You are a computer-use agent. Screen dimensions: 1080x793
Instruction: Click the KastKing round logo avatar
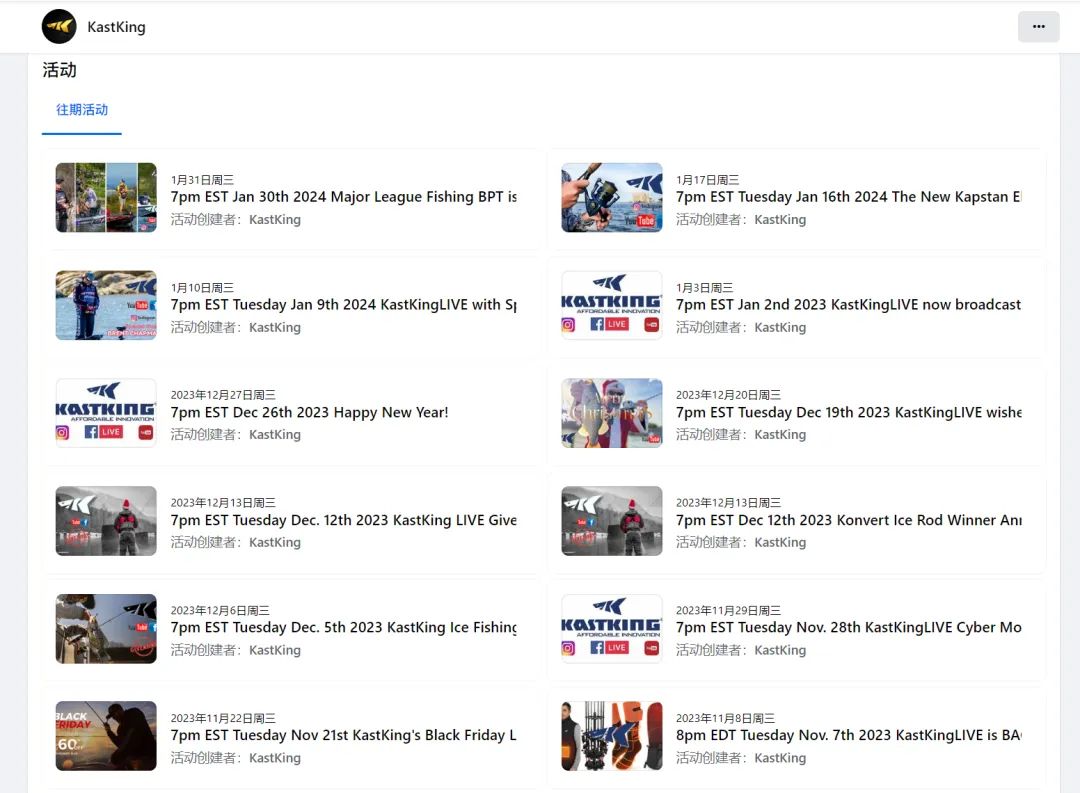(59, 27)
